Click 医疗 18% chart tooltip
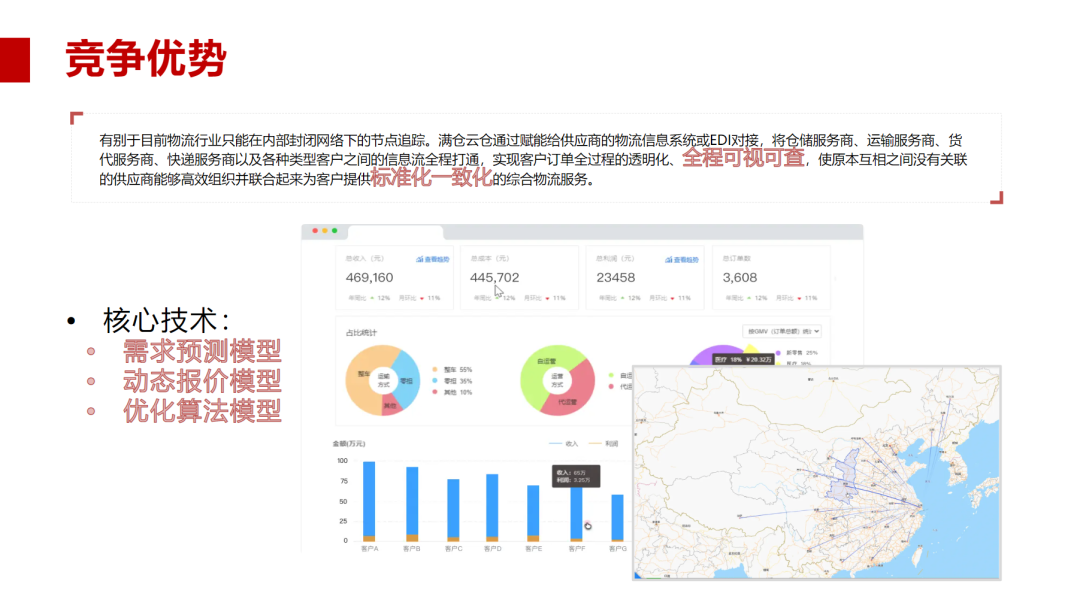The image size is (1080, 599). [743, 359]
